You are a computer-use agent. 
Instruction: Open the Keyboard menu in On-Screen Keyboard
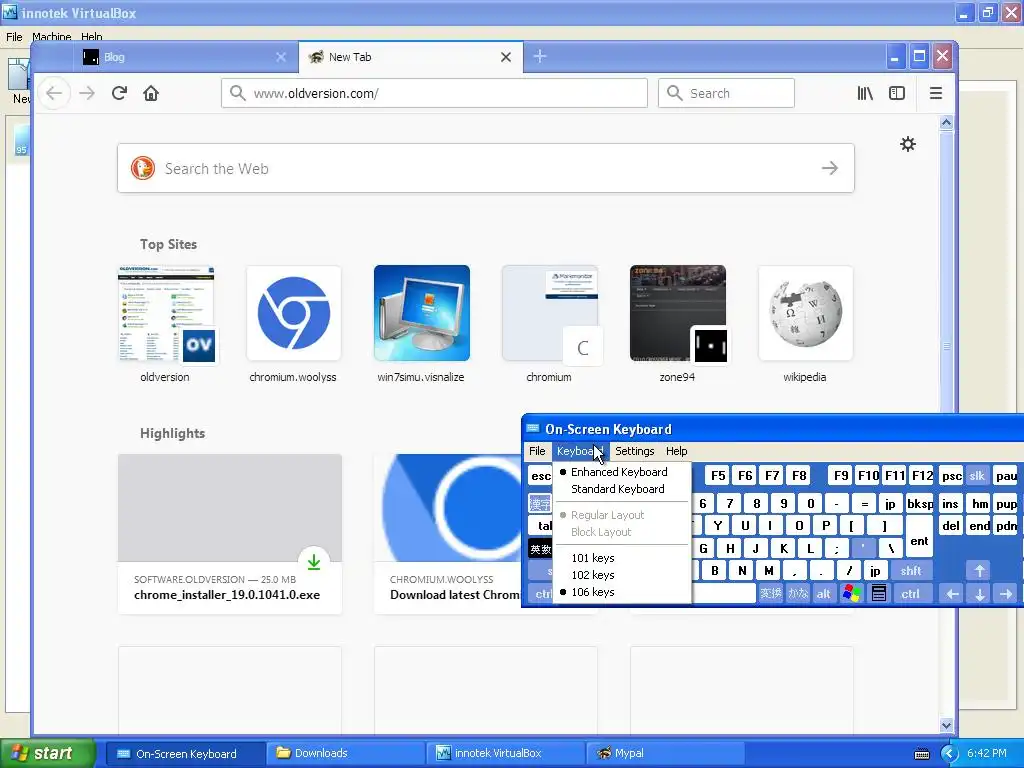579,451
